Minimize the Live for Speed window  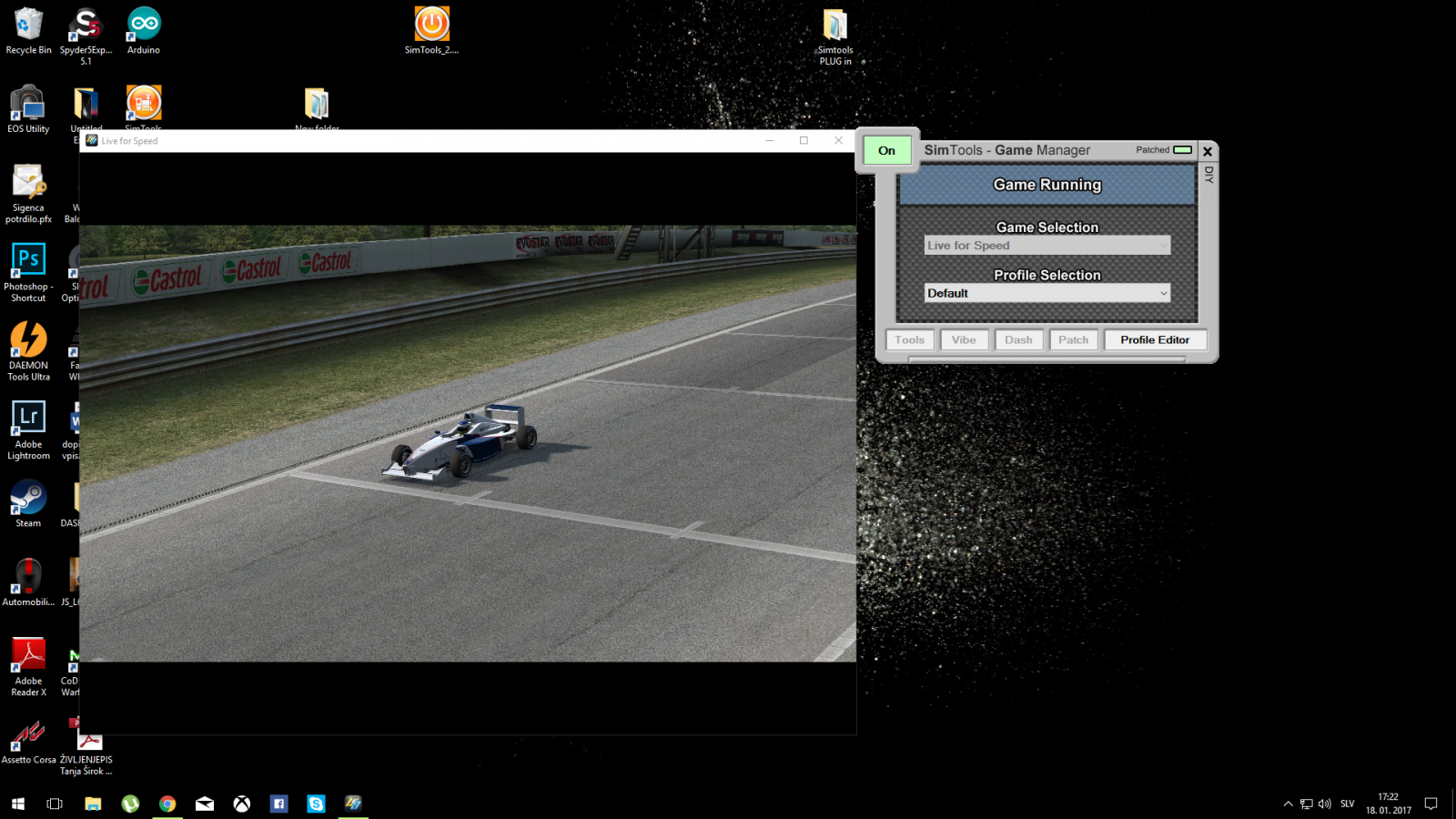coord(770,140)
